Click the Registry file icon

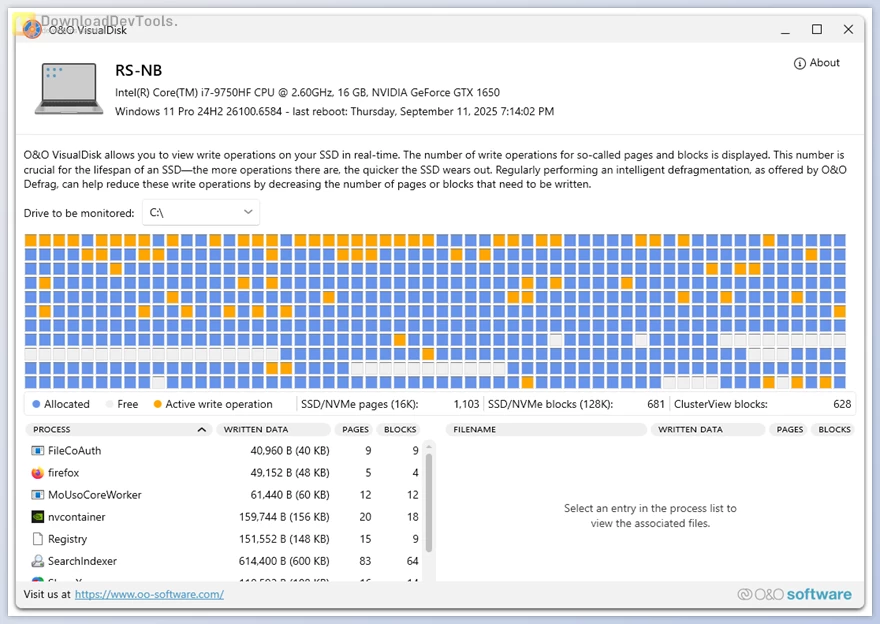coord(38,539)
